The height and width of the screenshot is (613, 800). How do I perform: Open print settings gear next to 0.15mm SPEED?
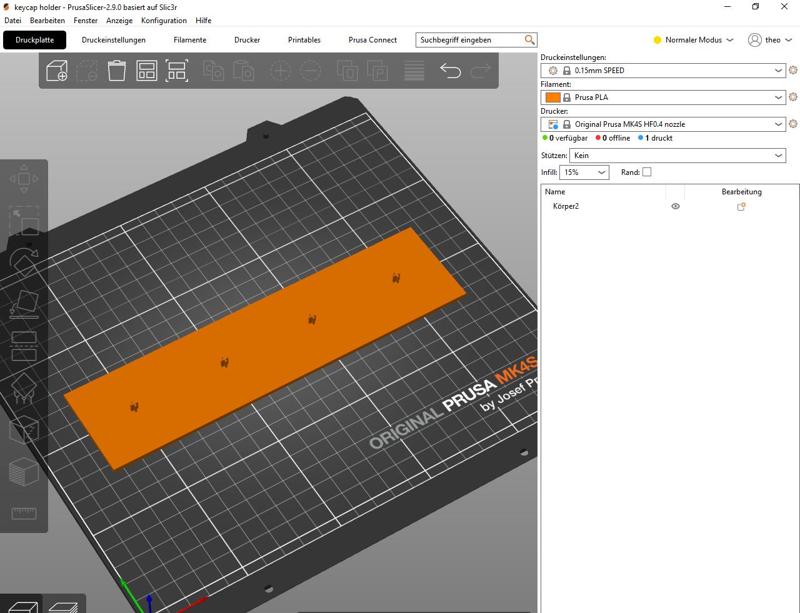792,71
